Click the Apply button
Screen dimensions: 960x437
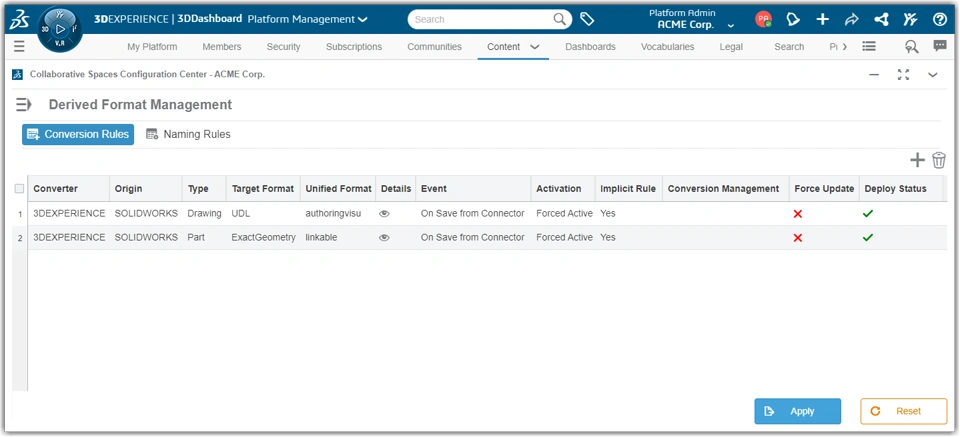click(x=798, y=411)
